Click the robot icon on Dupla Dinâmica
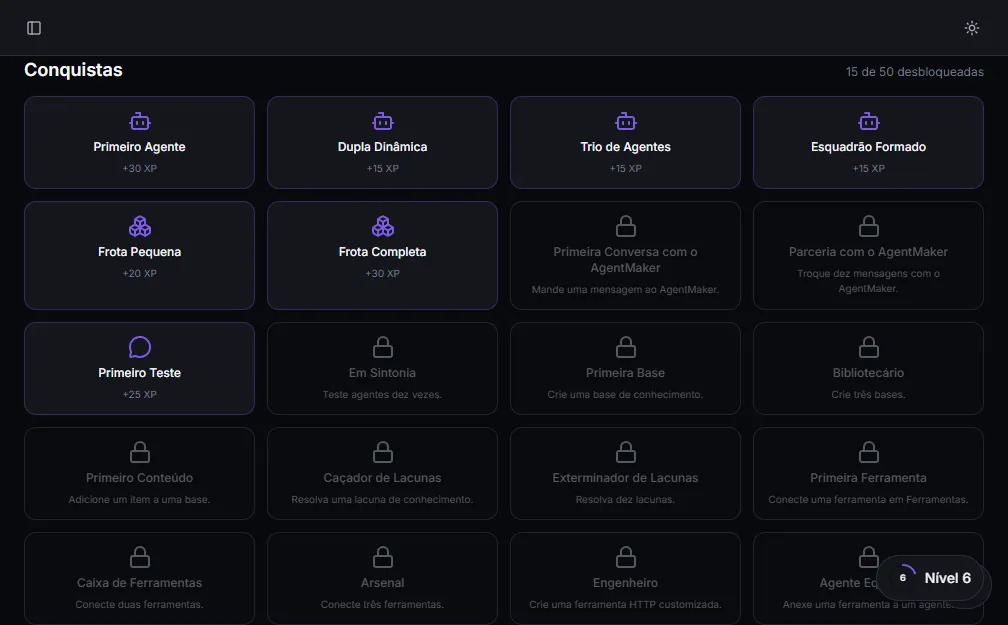Image resolution: width=1008 pixels, height=625 pixels. [x=382, y=121]
